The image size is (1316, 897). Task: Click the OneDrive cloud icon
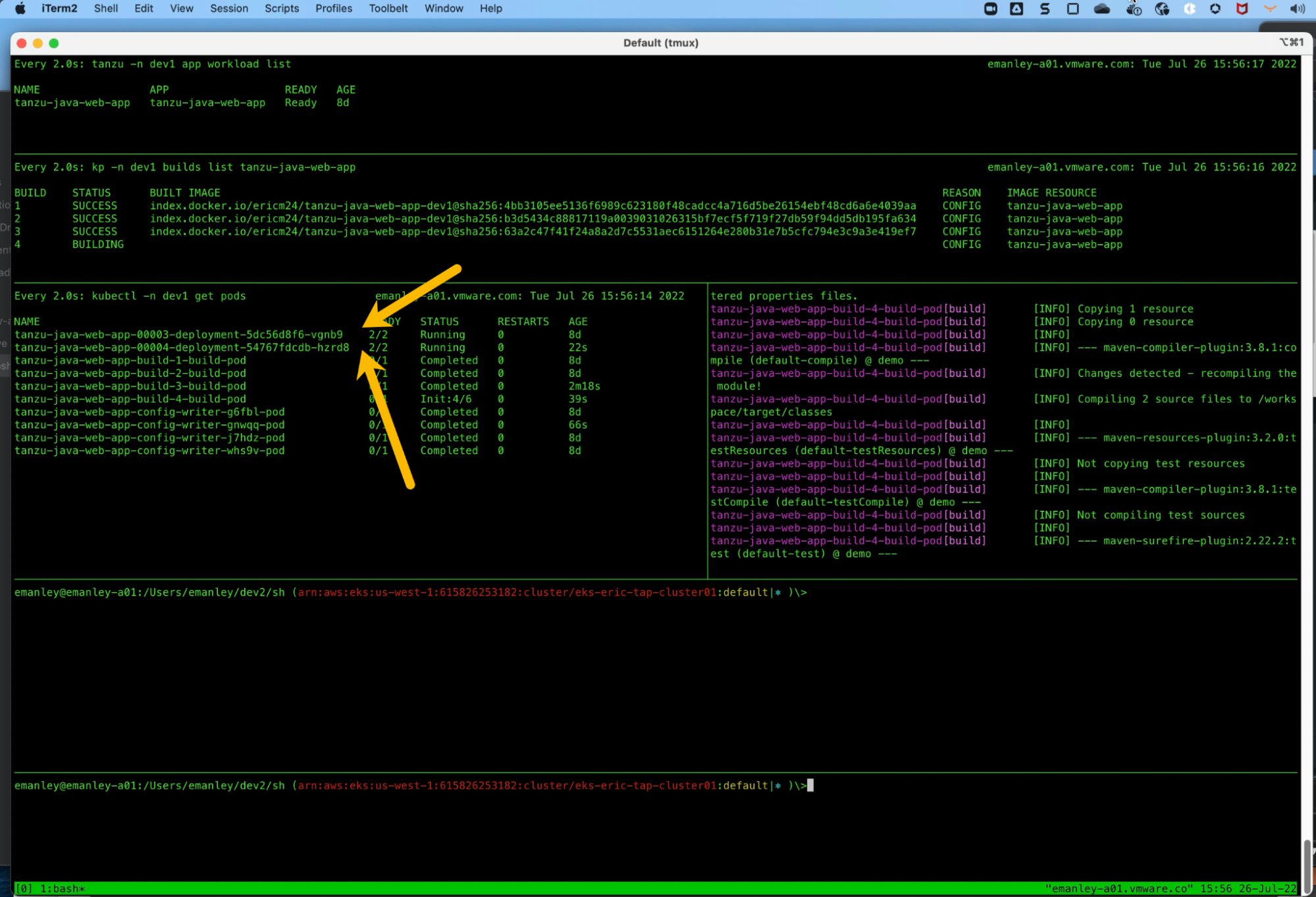(1101, 9)
